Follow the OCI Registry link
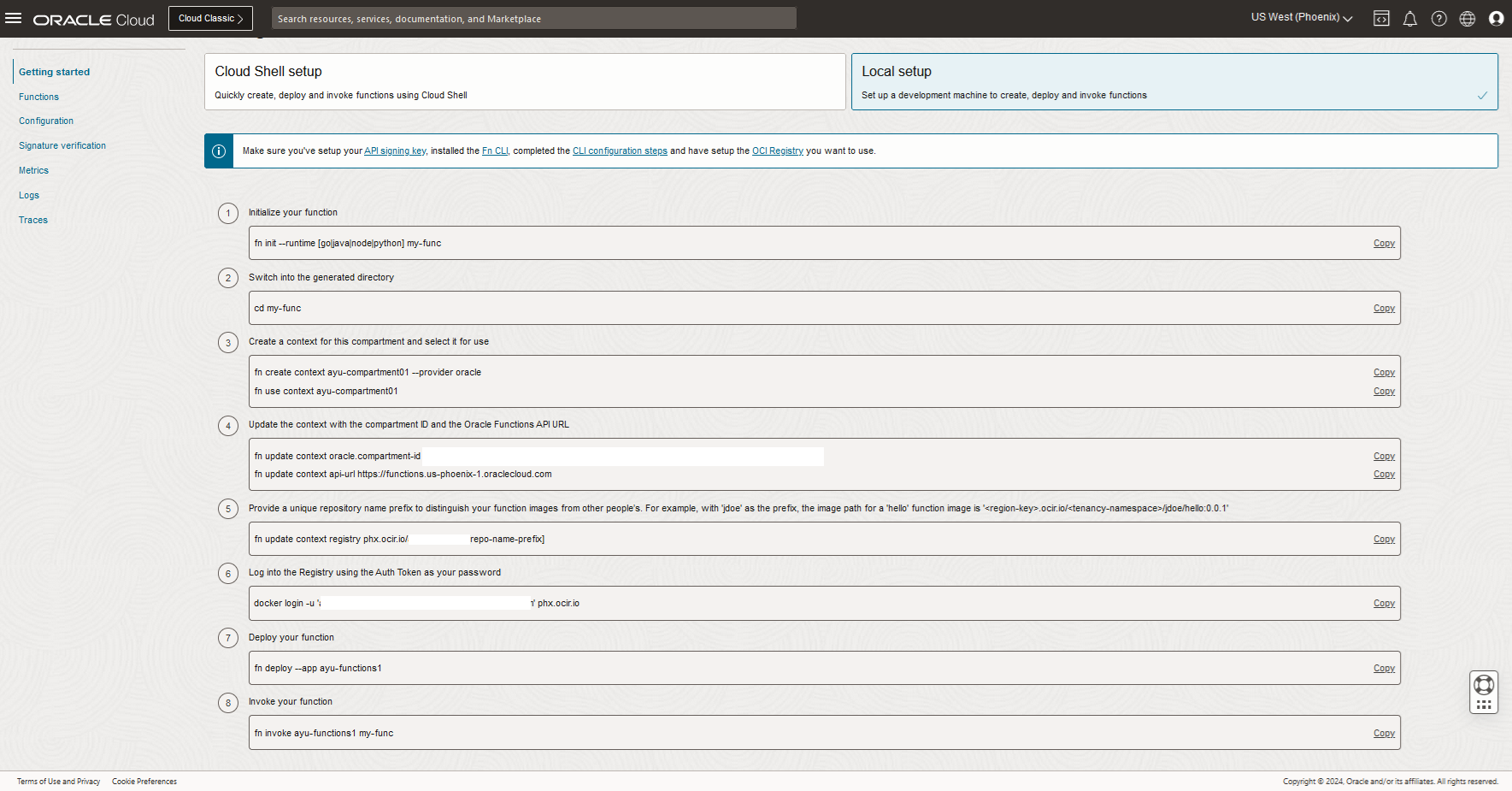The image size is (1512, 791). tap(778, 151)
